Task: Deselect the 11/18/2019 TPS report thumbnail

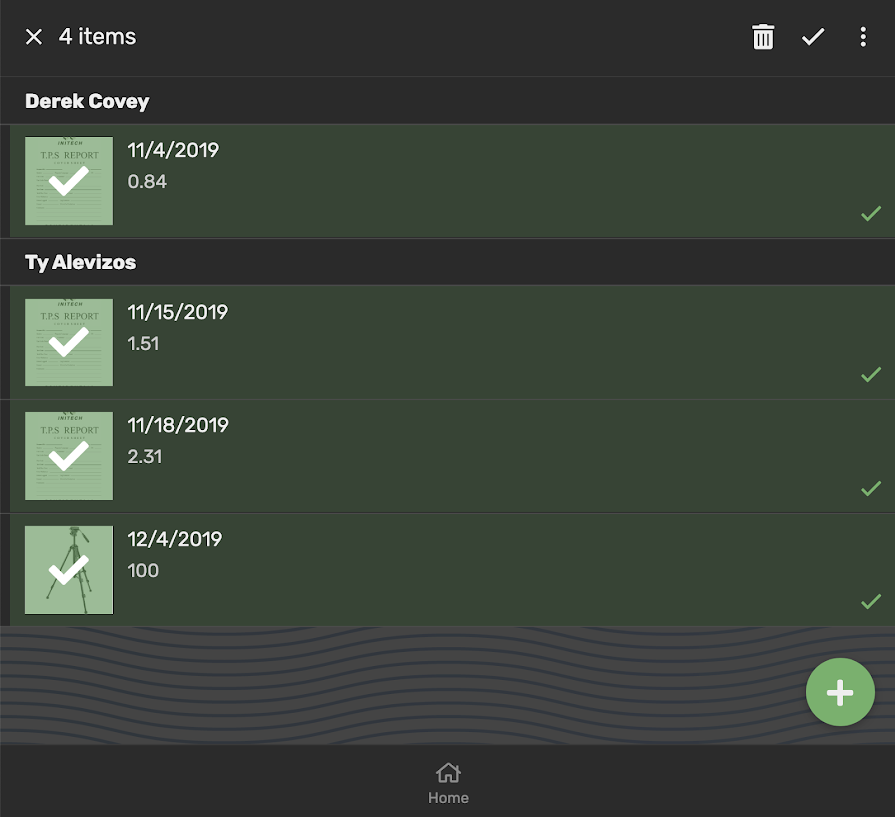Action: coord(69,456)
